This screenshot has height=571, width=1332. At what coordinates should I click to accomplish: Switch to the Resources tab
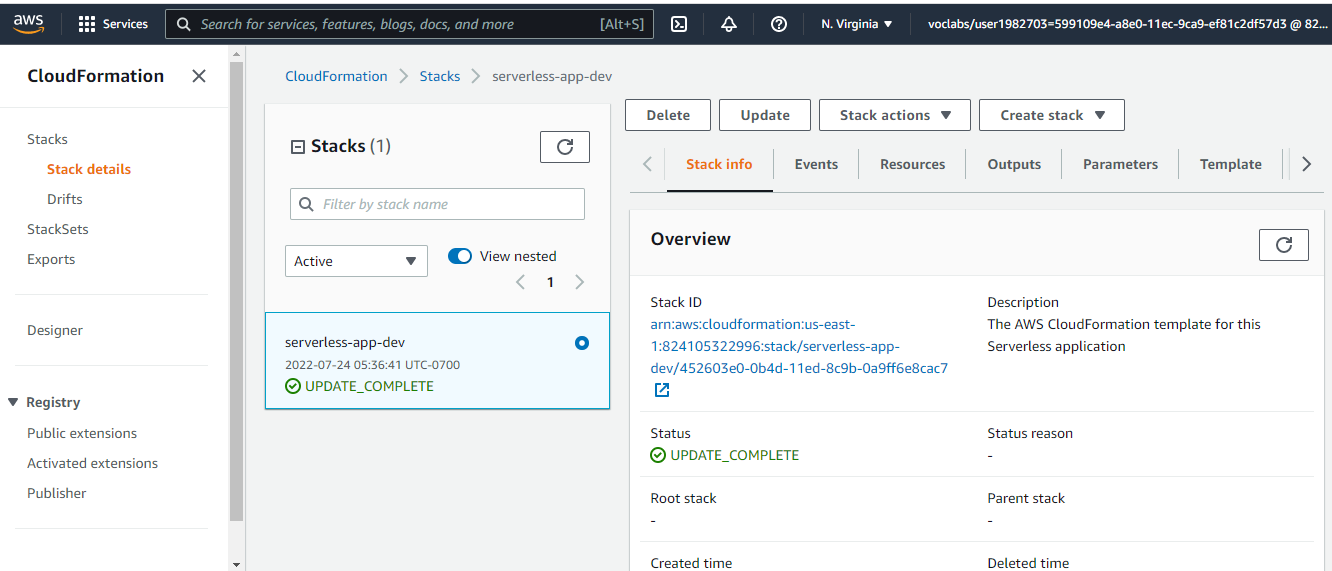pos(912,164)
